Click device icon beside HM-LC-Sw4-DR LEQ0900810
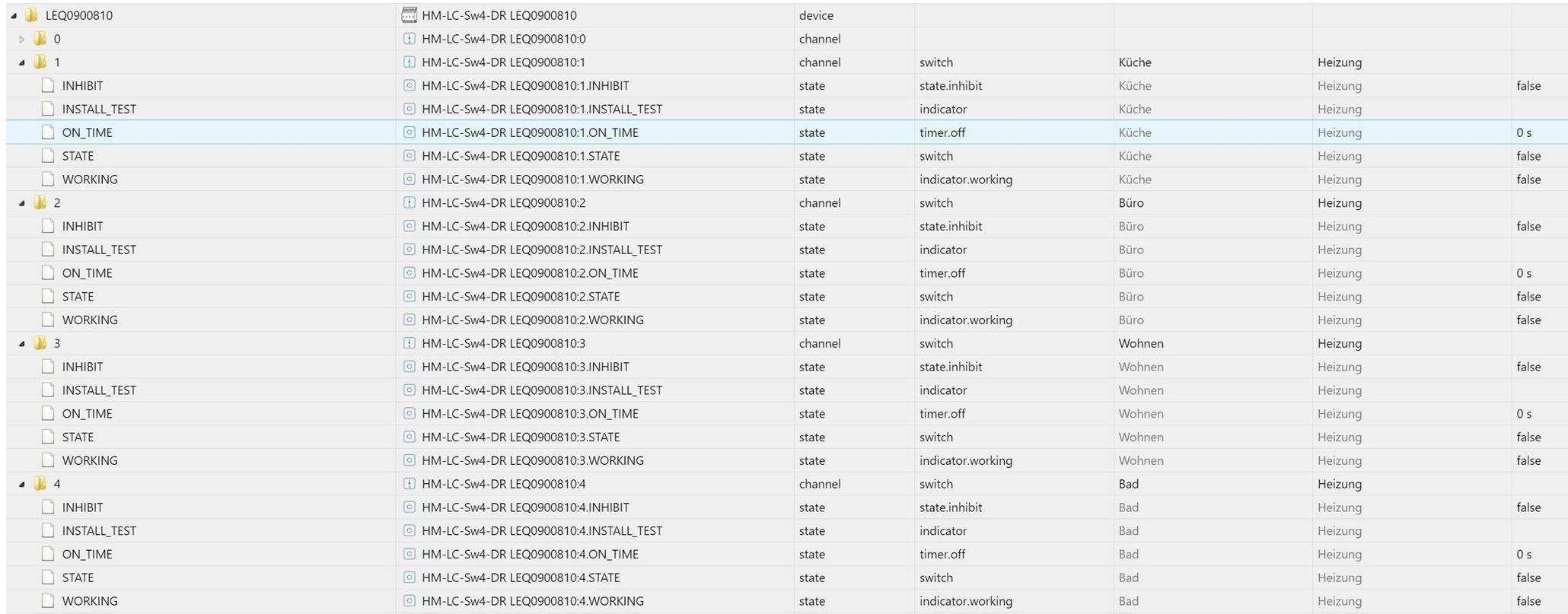Viewport: 1568px width, 614px height. click(410, 15)
